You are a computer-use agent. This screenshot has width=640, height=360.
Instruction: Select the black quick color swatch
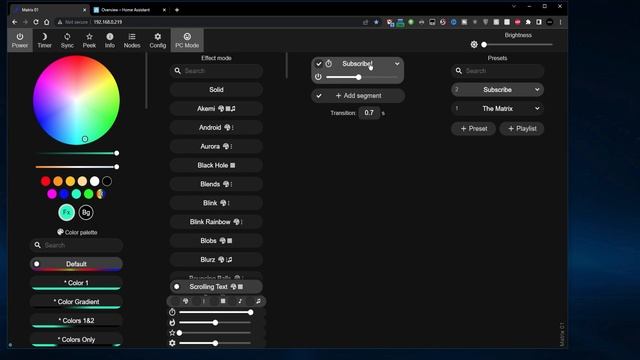pos(107,181)
